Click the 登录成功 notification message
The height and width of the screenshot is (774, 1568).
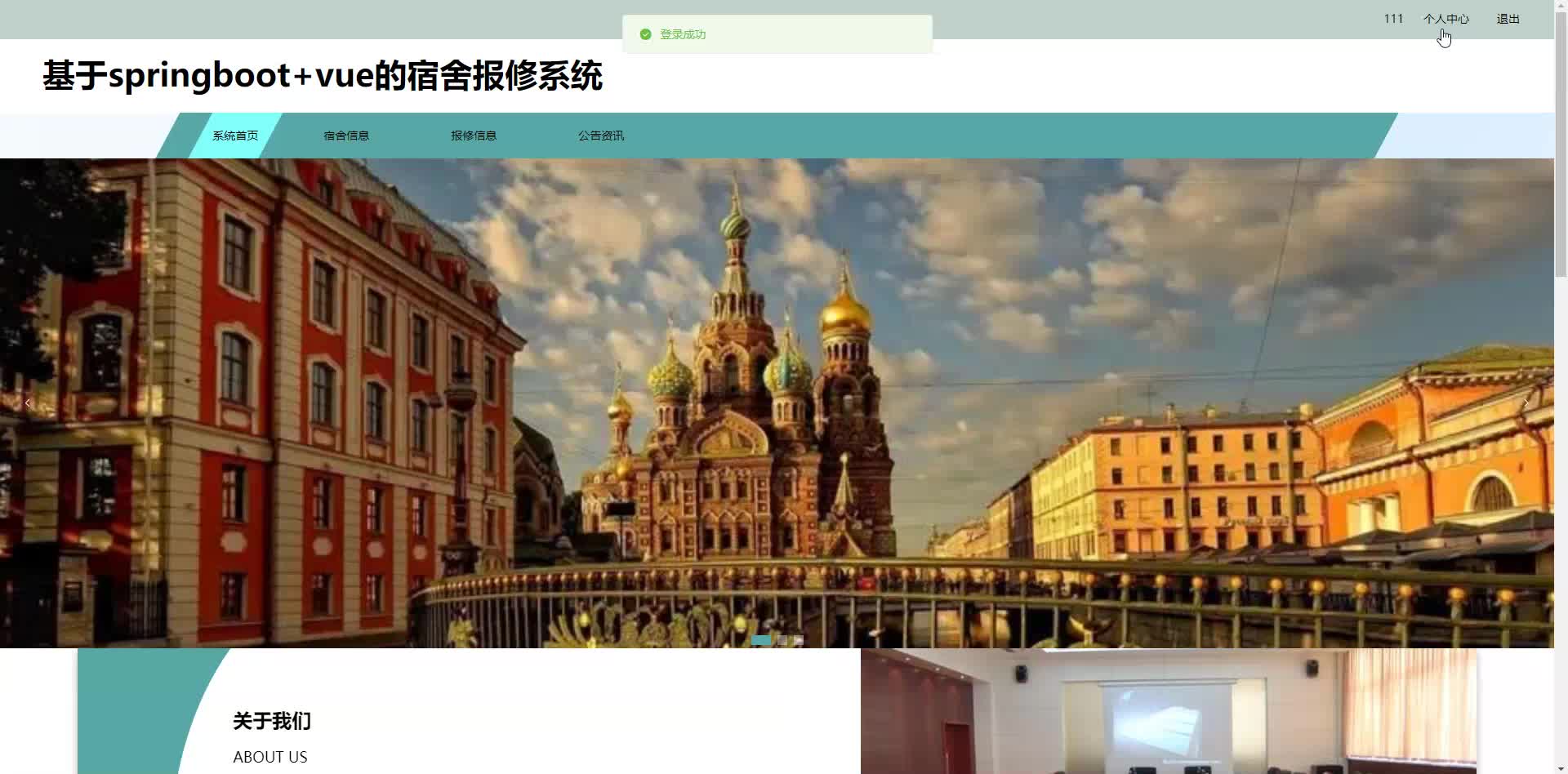(683, 34)
